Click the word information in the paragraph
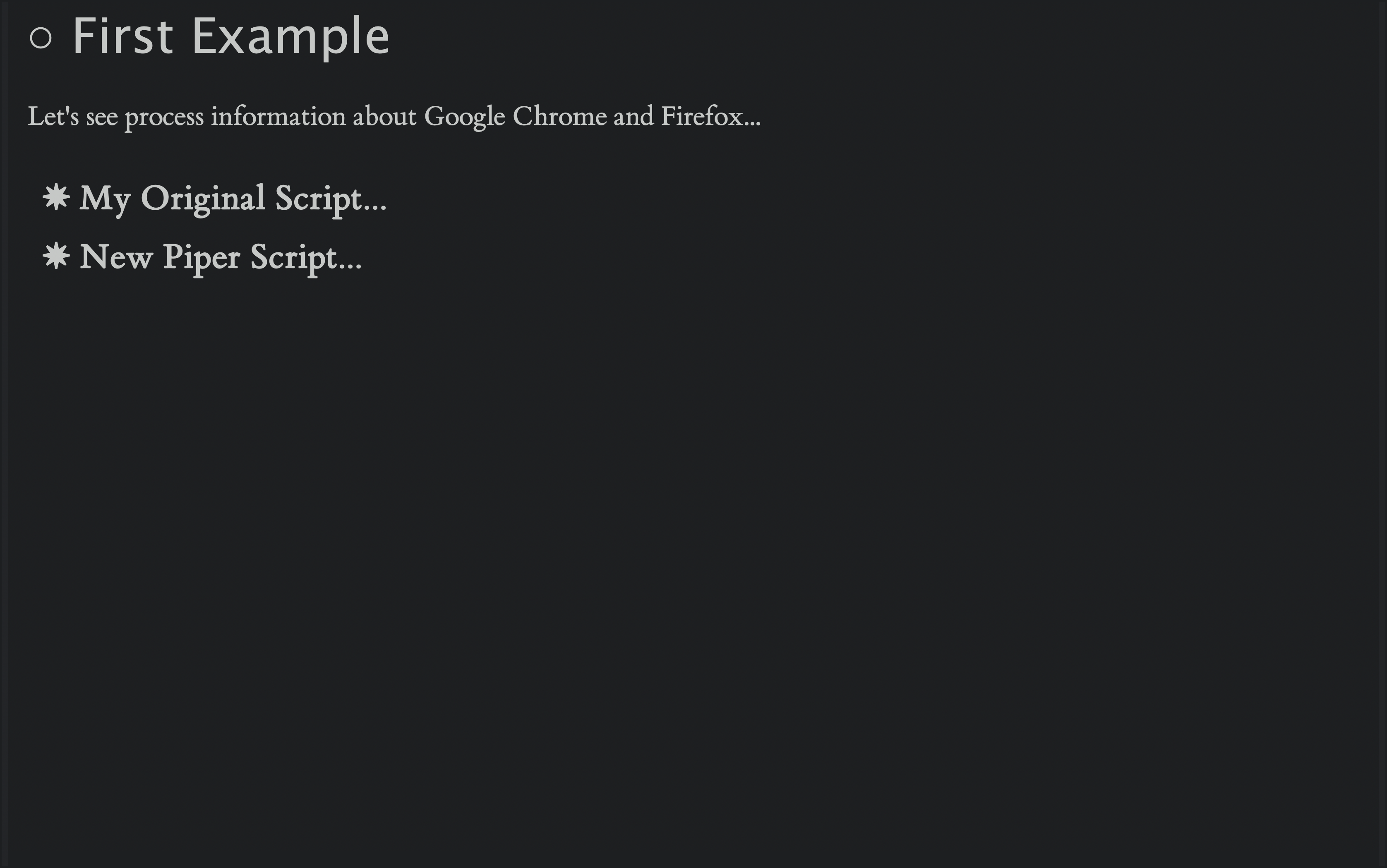This screenshot has height=868, width=1387. click(278, 117)
